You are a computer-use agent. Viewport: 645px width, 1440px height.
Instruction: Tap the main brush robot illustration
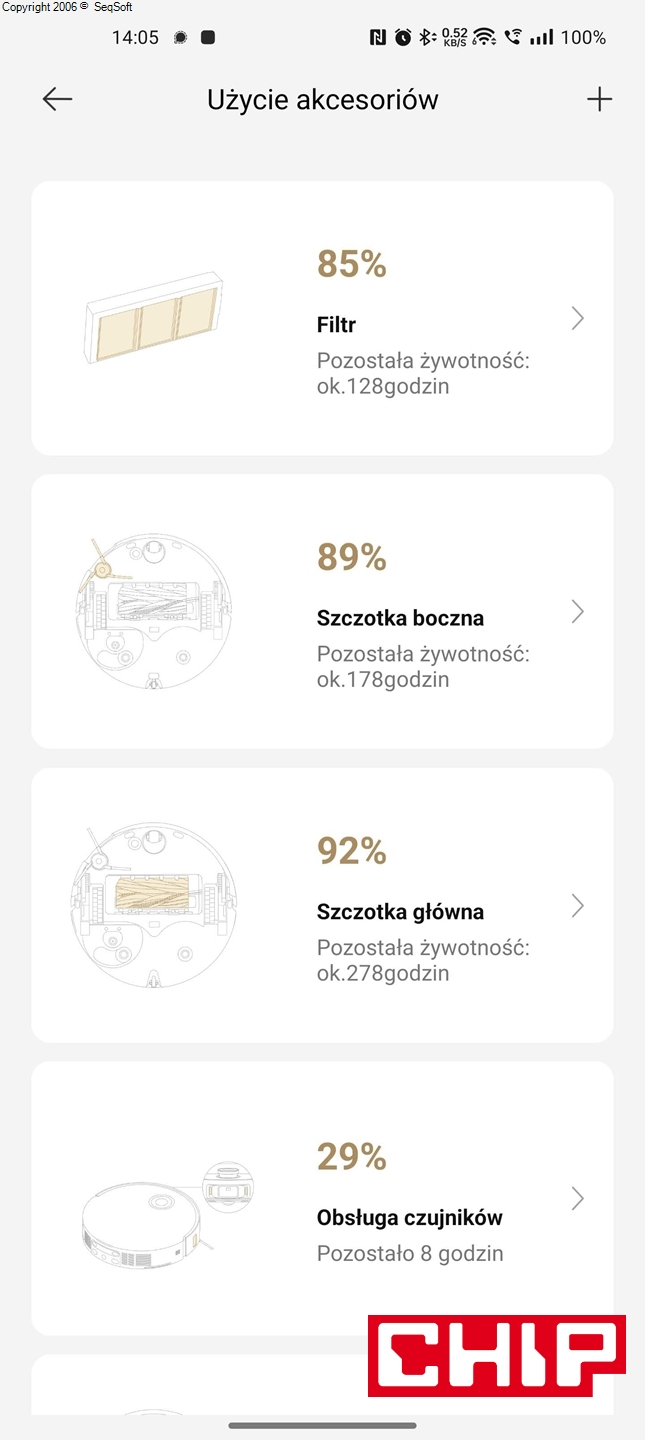[x=153, y=905]
